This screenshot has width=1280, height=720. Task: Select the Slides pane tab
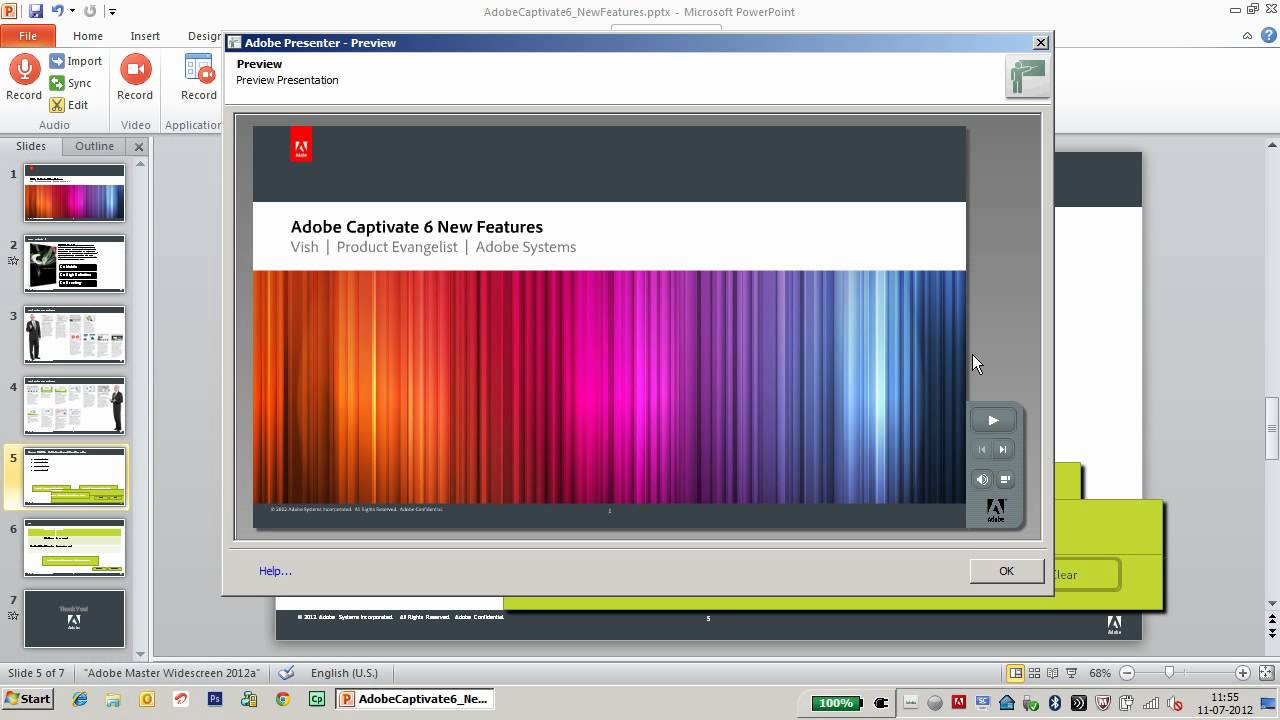[x=31, y=146]
